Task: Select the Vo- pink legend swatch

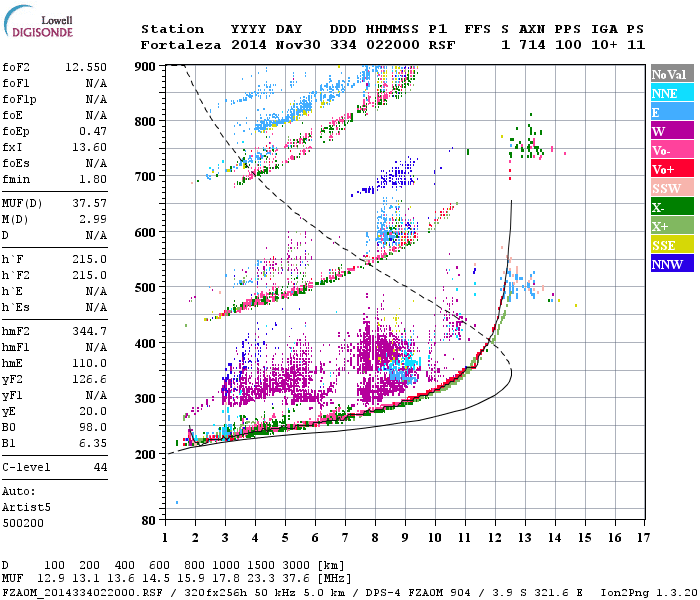Action: tap(672, 150)
